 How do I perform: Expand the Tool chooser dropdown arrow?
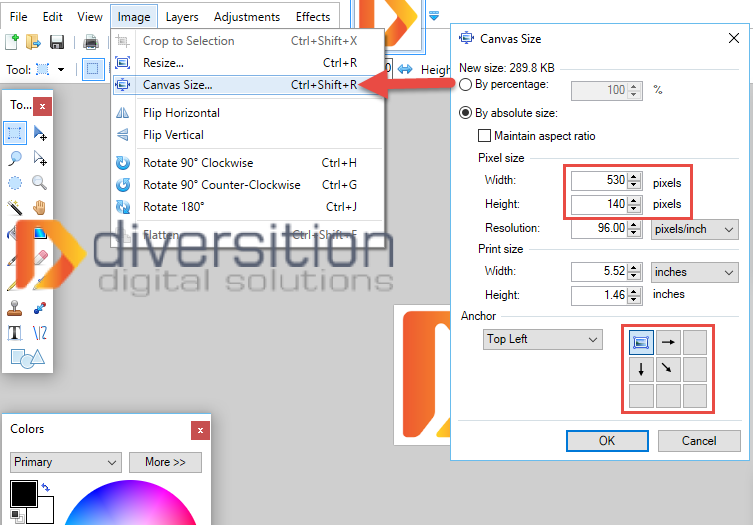(x=61, y=70)
